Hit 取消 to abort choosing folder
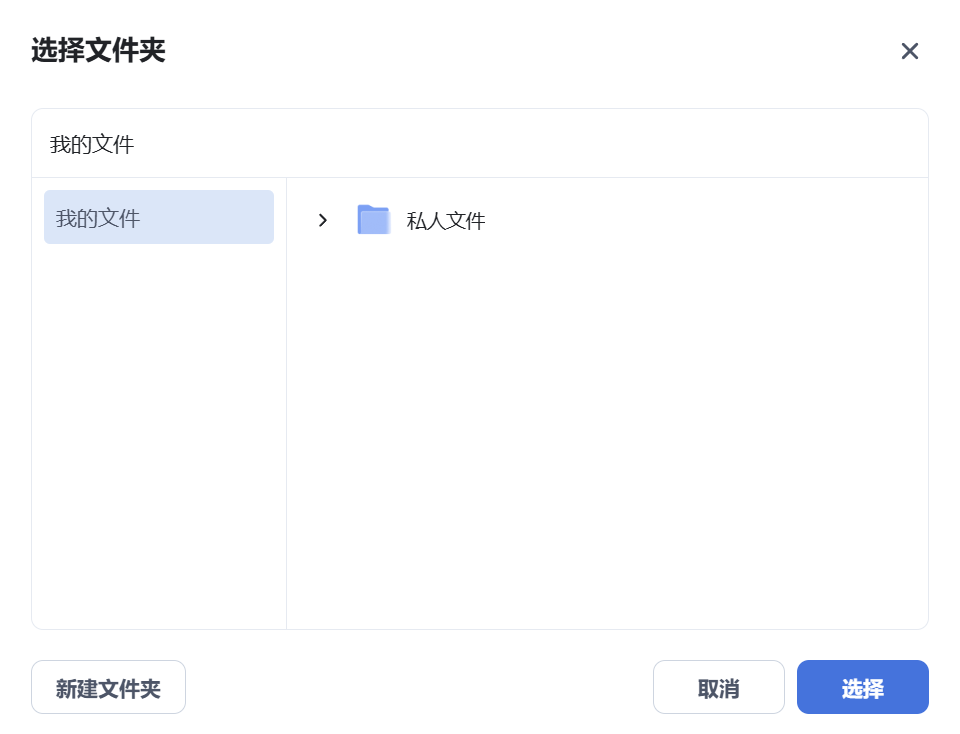Screen dimensions: 960x734 (718, 688)
